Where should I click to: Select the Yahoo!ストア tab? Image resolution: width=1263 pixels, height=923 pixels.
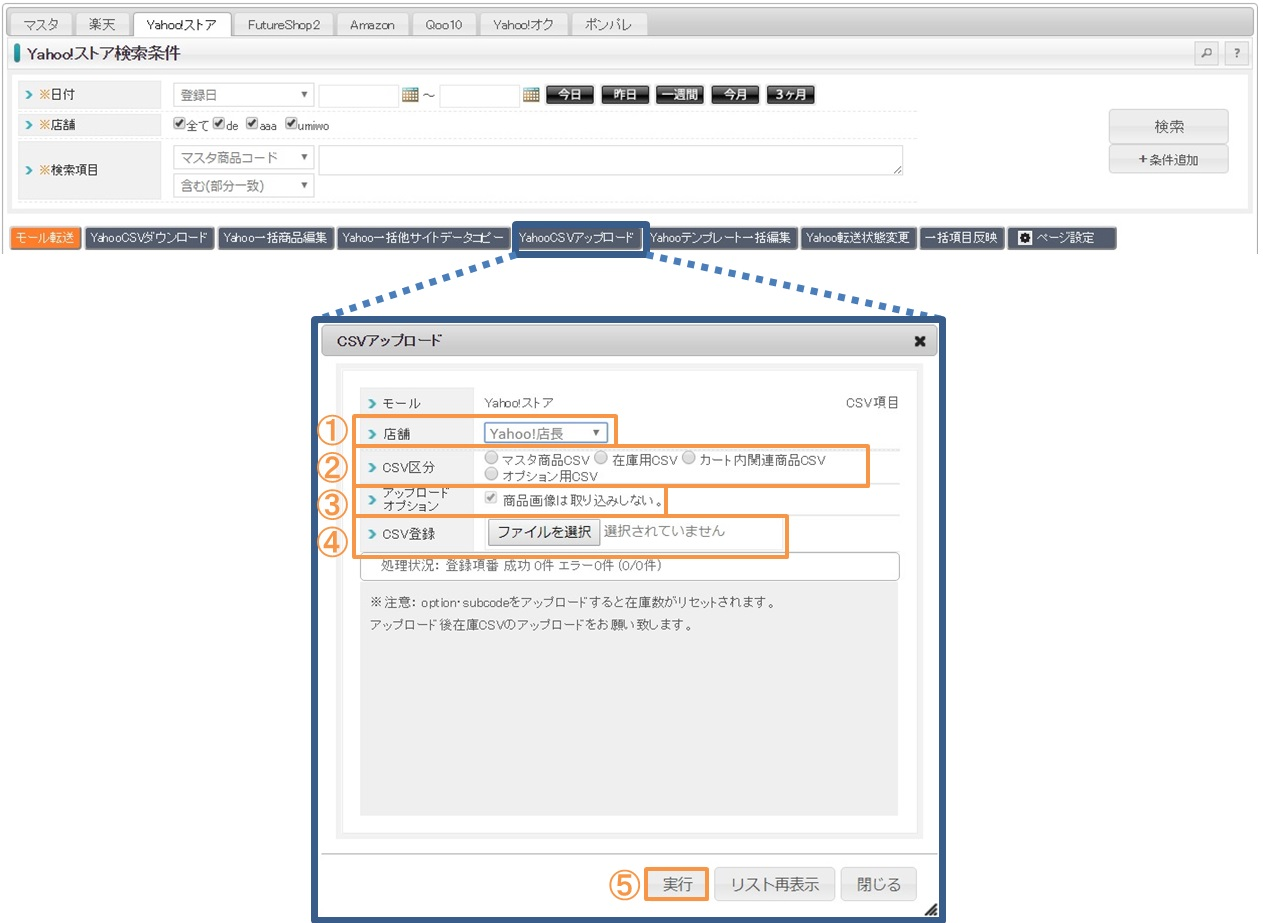tap(182, 24)
